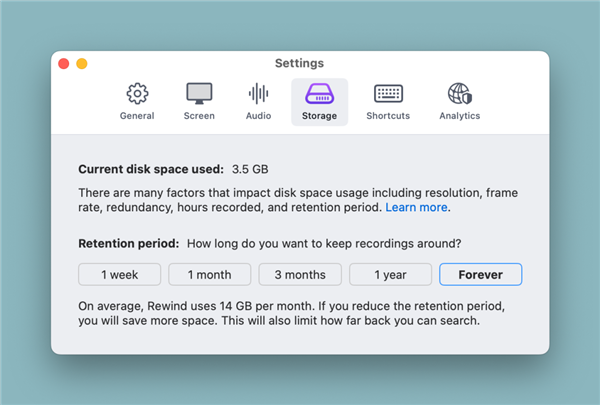Select the Audio tab label
The image size is (600, 405).
258,116
